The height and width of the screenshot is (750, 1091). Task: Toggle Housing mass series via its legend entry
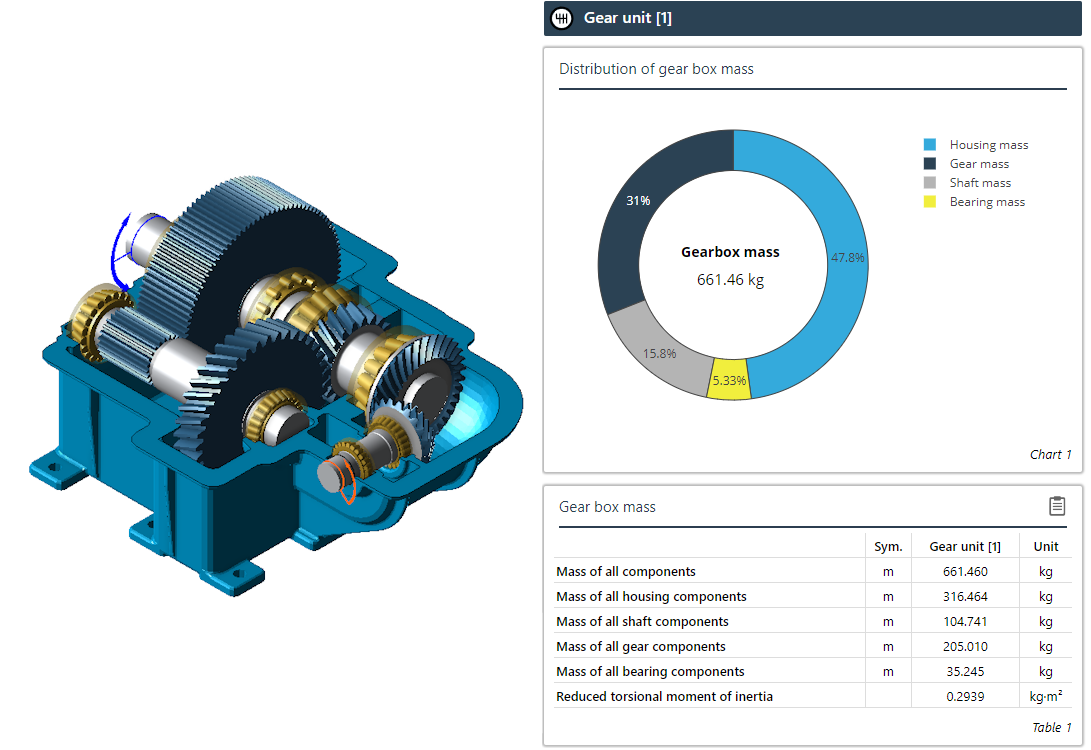click(988, 144)
